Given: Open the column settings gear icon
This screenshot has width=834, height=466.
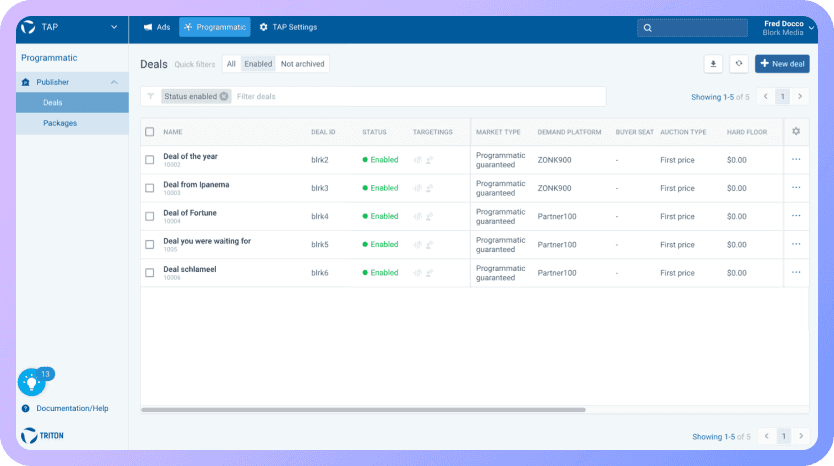Looking at the screenshot, I should click(x=796, y=131).
